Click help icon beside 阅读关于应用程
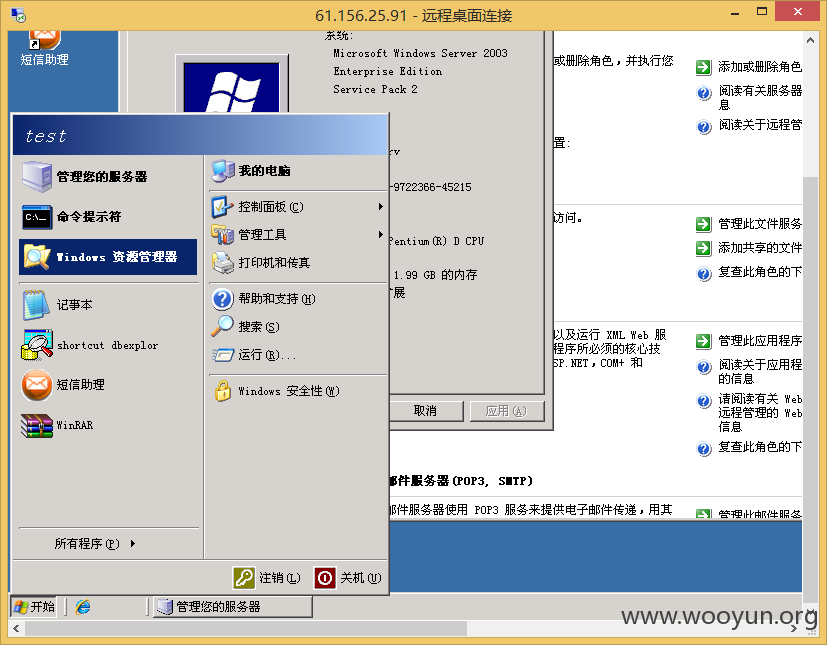827x645 pixels. [x=704, y=367]
